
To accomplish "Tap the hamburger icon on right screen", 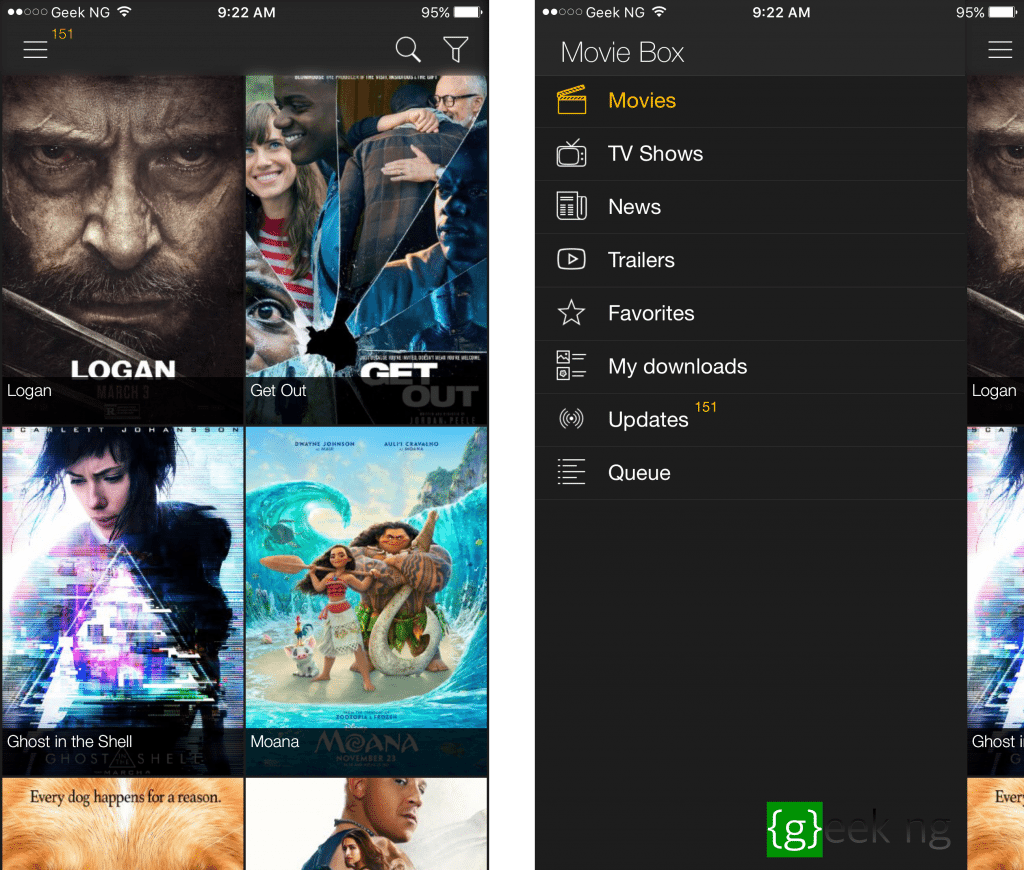I will (1000, 50).
